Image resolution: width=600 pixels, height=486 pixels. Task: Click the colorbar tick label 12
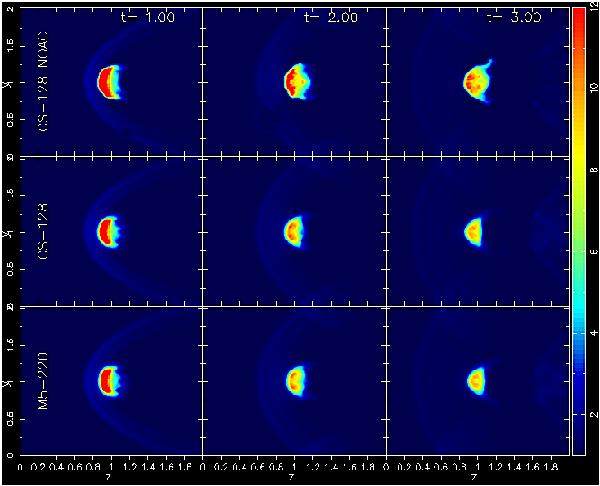click(x=594, y=13)
